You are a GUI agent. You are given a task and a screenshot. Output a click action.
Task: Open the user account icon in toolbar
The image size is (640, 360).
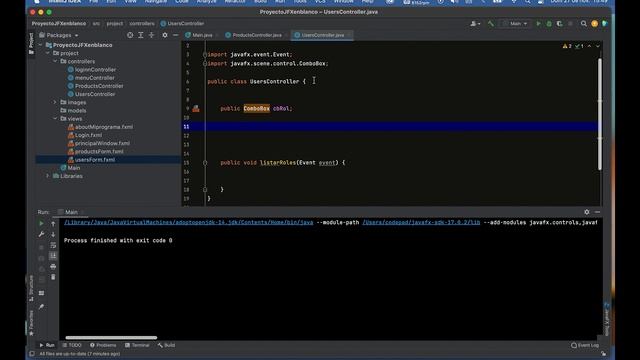coord(475,24)
